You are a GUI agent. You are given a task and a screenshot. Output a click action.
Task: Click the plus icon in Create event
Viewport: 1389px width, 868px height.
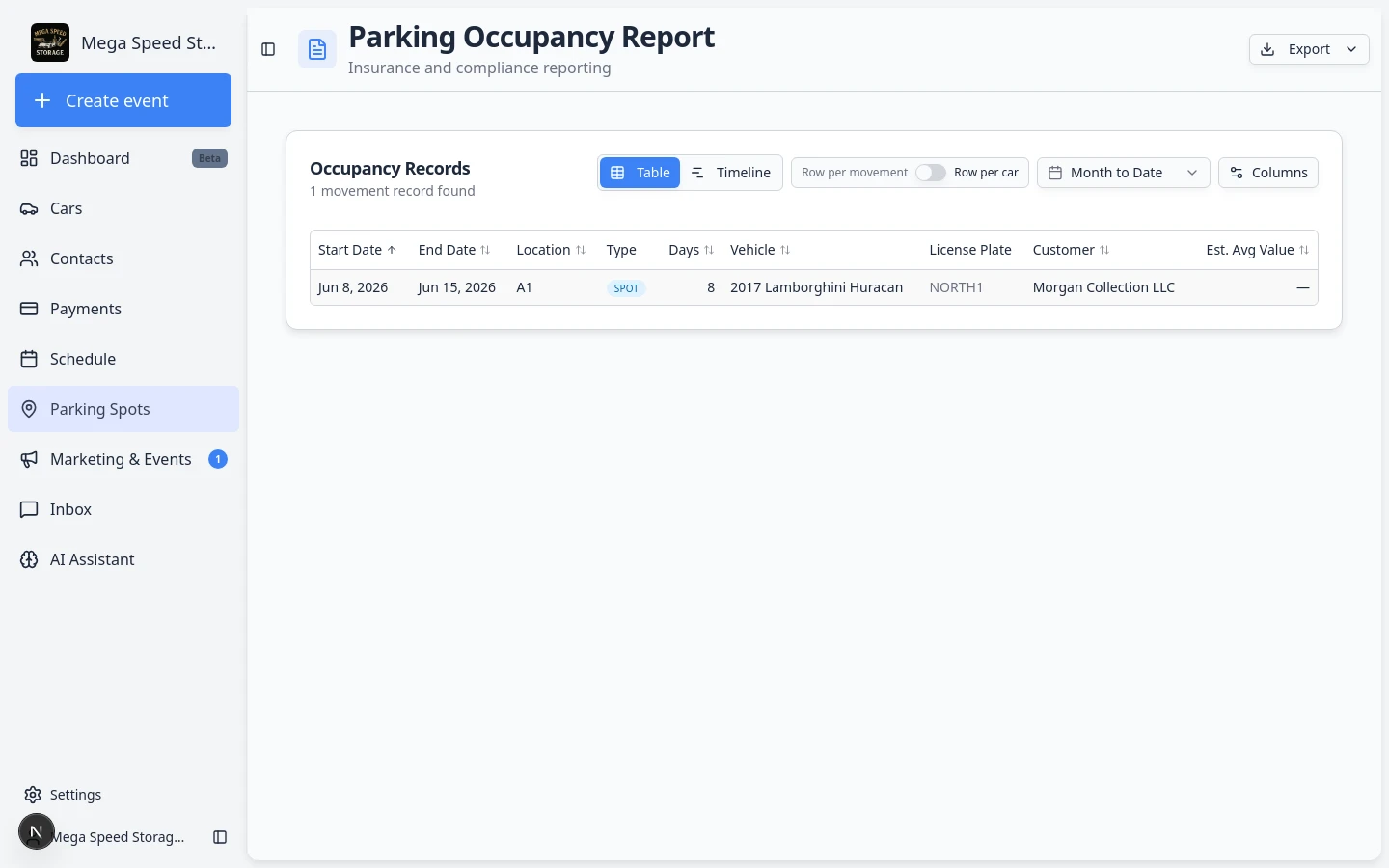[42, 100]
